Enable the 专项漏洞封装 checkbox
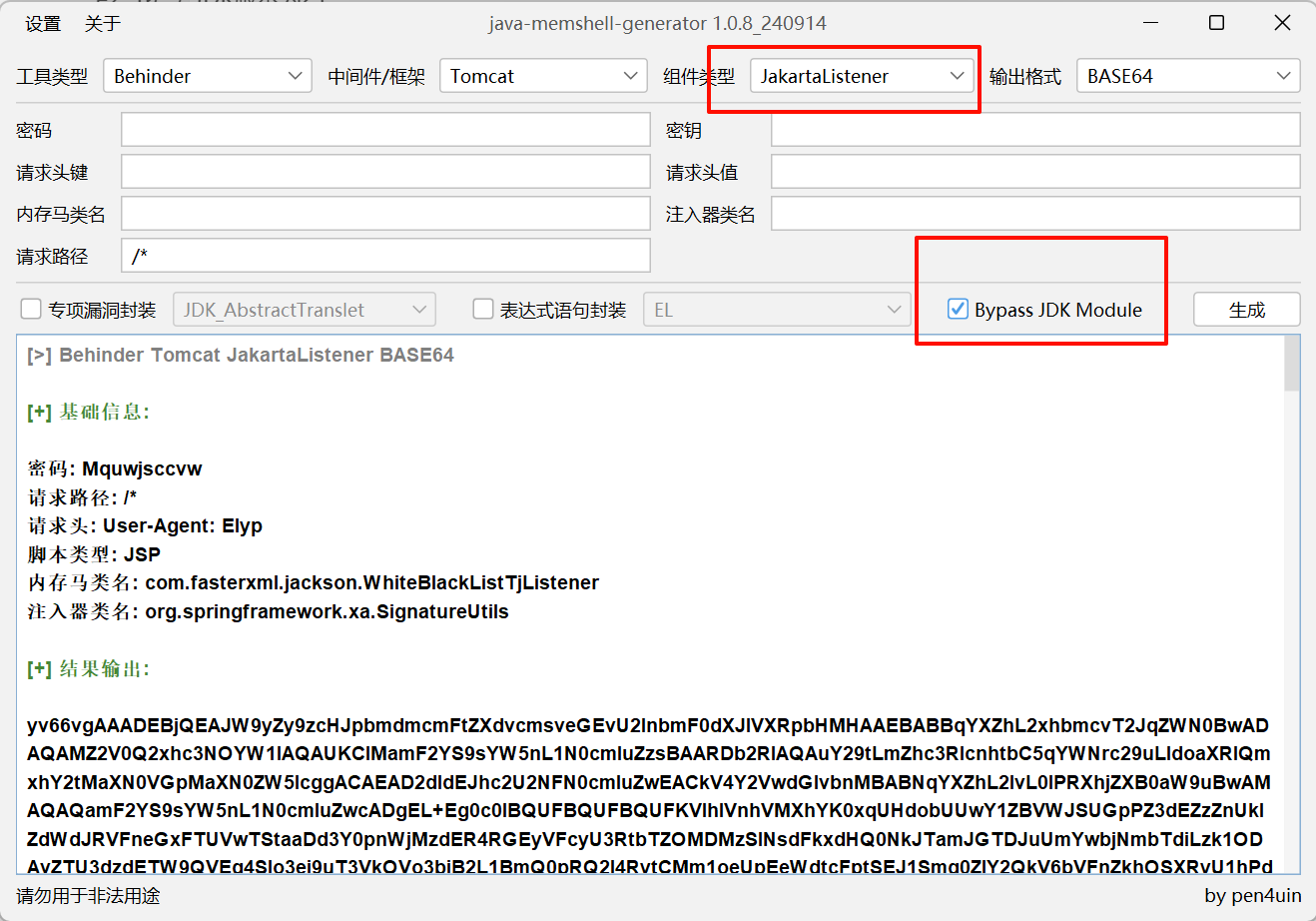1316x921 pixels. [x=32, y=310]
